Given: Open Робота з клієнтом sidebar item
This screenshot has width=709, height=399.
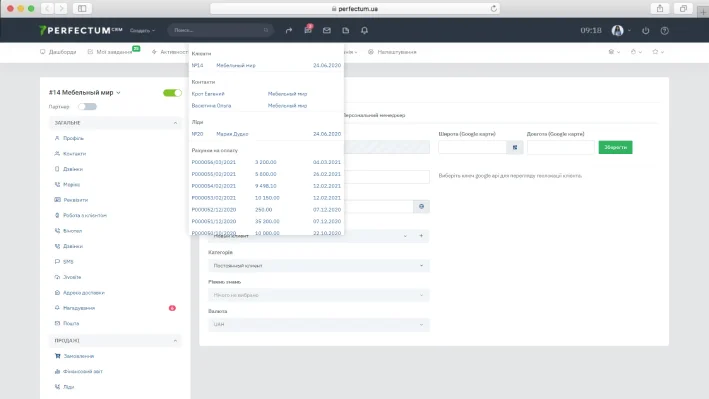Looking at the screenshot, I should click(x=85, y=215).
